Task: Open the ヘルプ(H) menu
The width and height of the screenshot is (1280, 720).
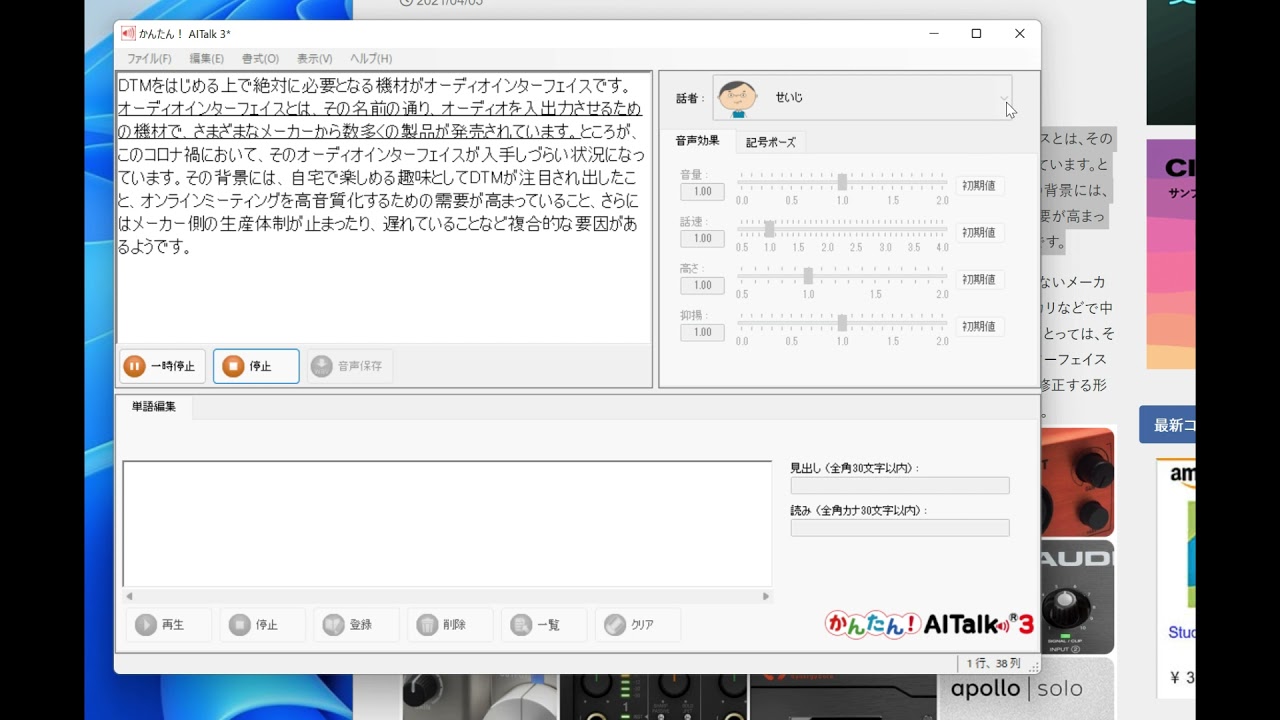Action: pos(371,59)
